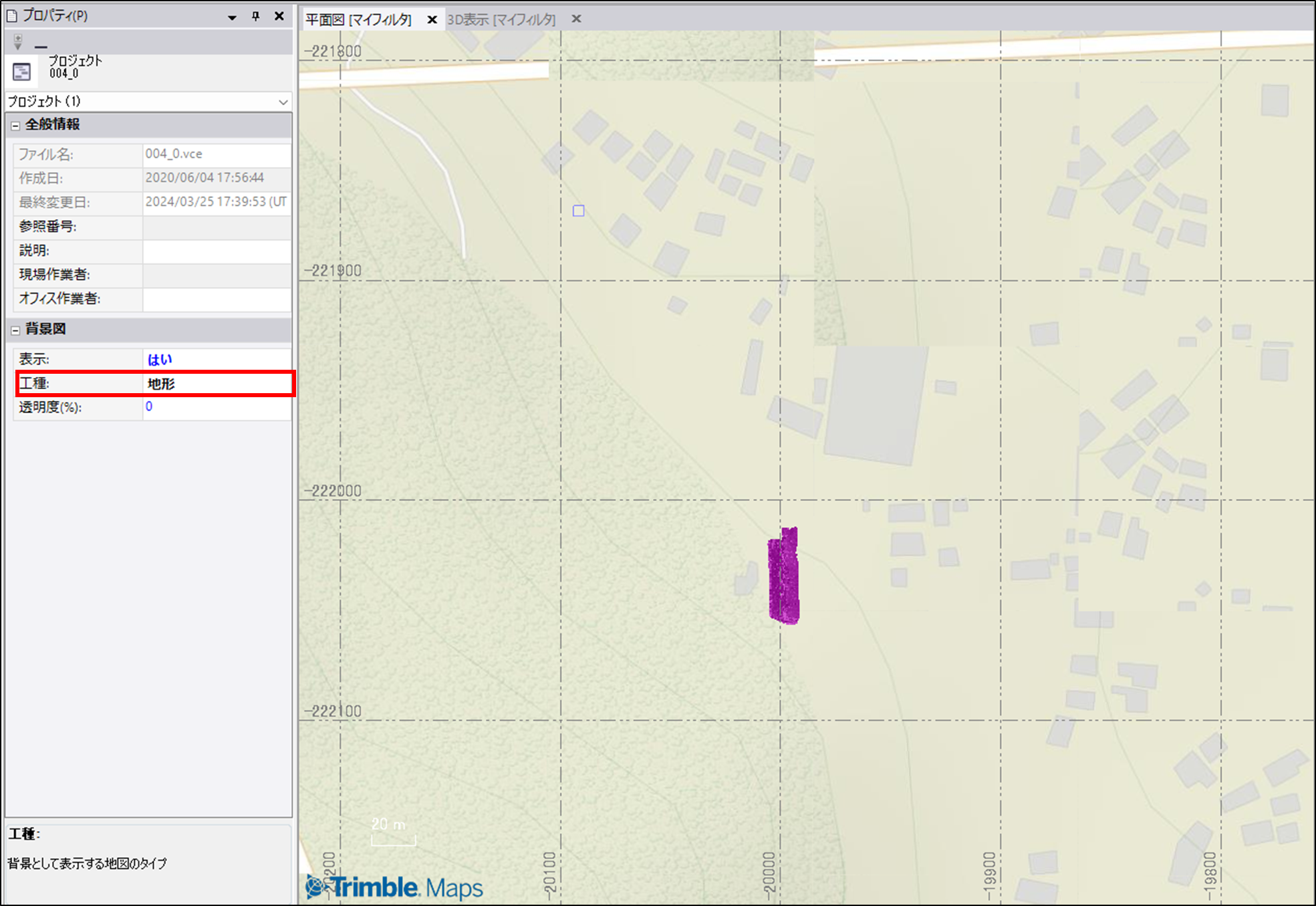The height and width of the screenshot is (906, 1316).
Task: Click the Trimble Maps logo
Action: (x=394, y=887)
